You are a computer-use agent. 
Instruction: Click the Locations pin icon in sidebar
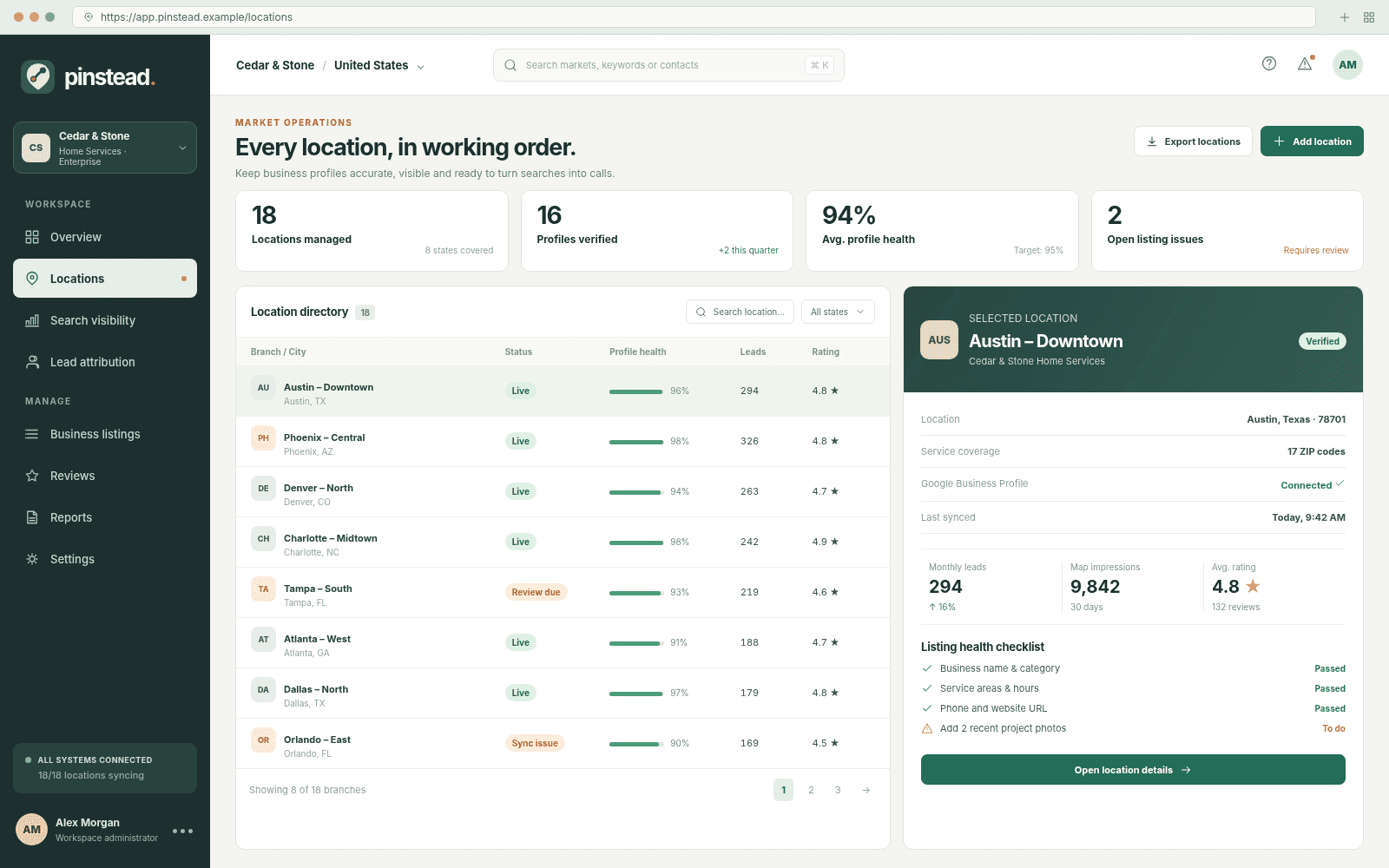pos(32,279)
